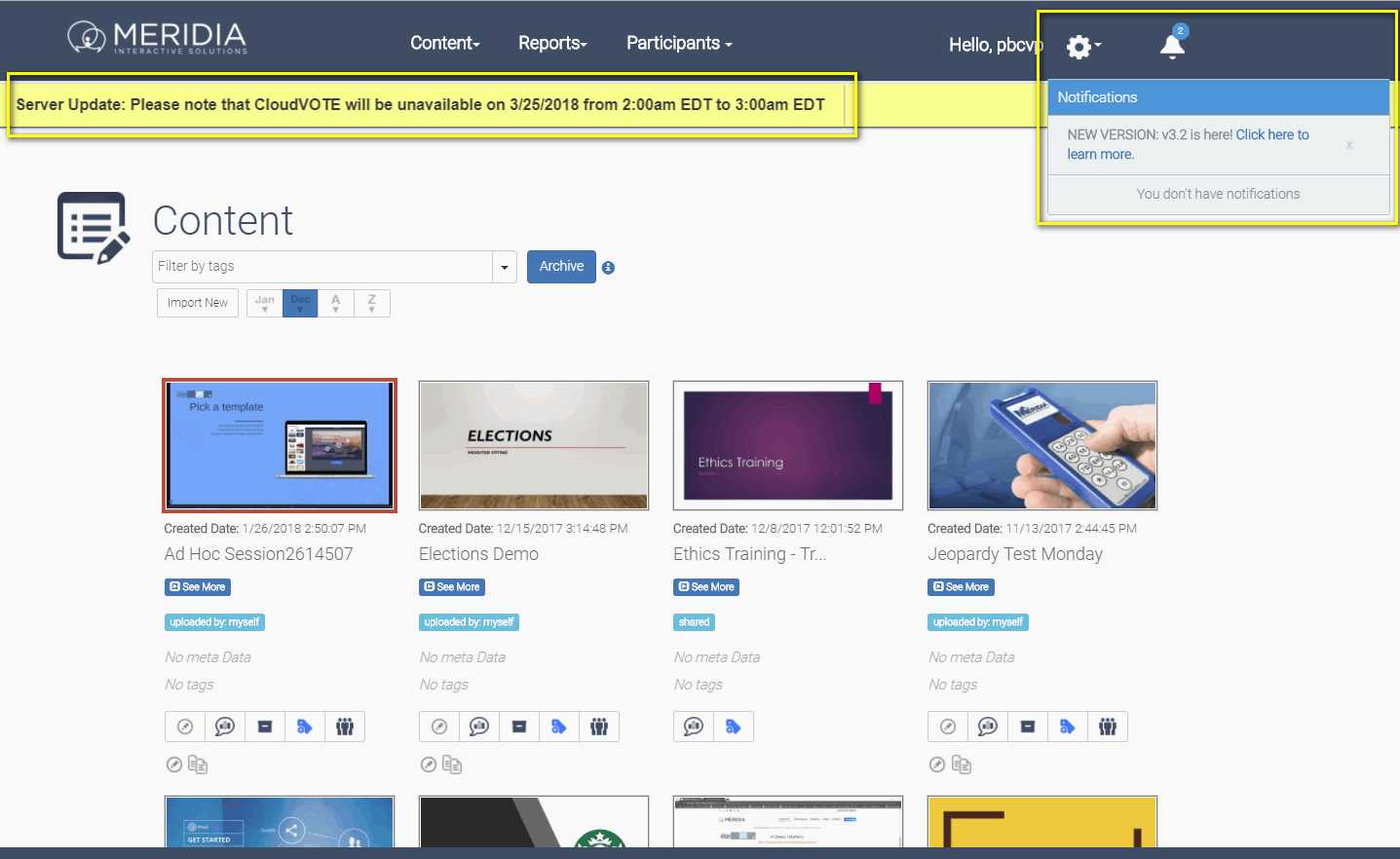Viewport: 1400px width, 859px height.
Task: Open the Reports menu in navbar
Action: 552,43
